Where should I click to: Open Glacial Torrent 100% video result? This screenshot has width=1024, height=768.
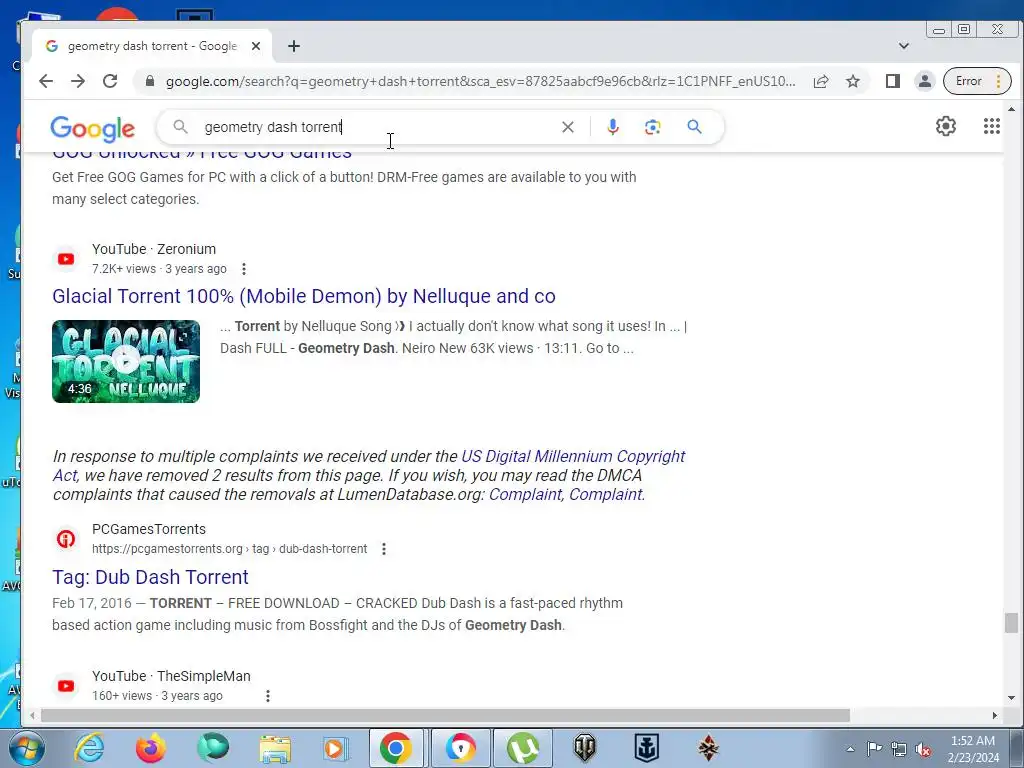click(x=304, y=296)
